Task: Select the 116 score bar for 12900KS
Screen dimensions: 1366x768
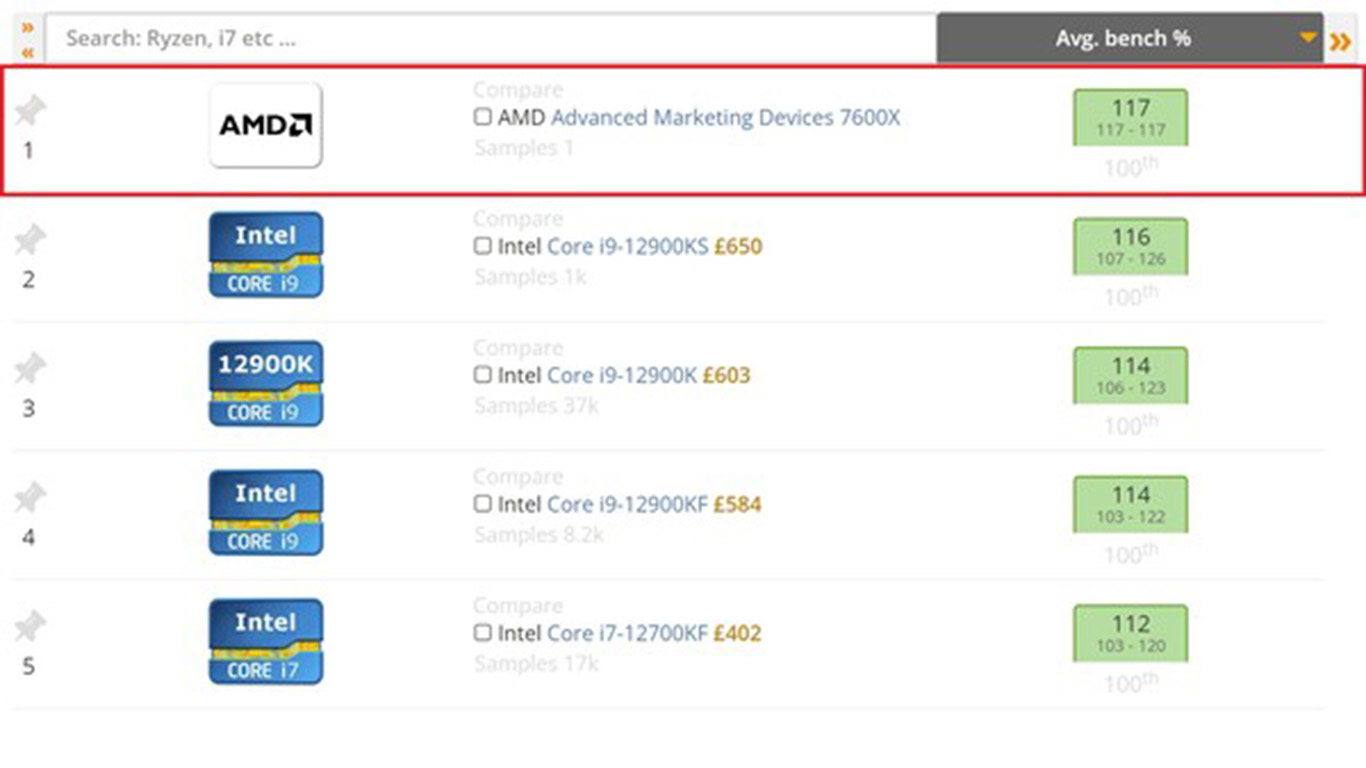Action: (1130, 246)
